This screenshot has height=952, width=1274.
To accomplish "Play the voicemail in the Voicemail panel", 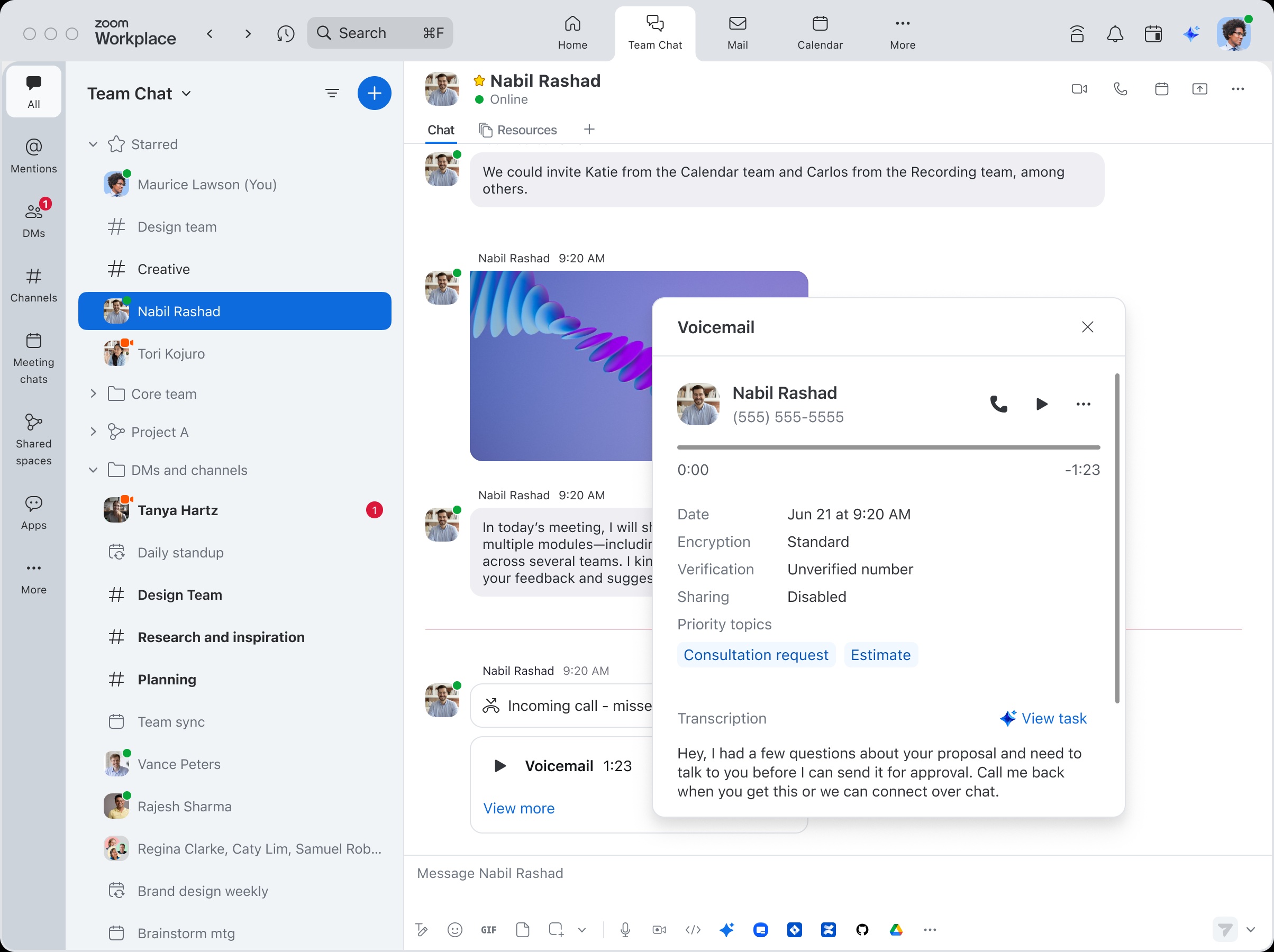I will [1041, 404].
